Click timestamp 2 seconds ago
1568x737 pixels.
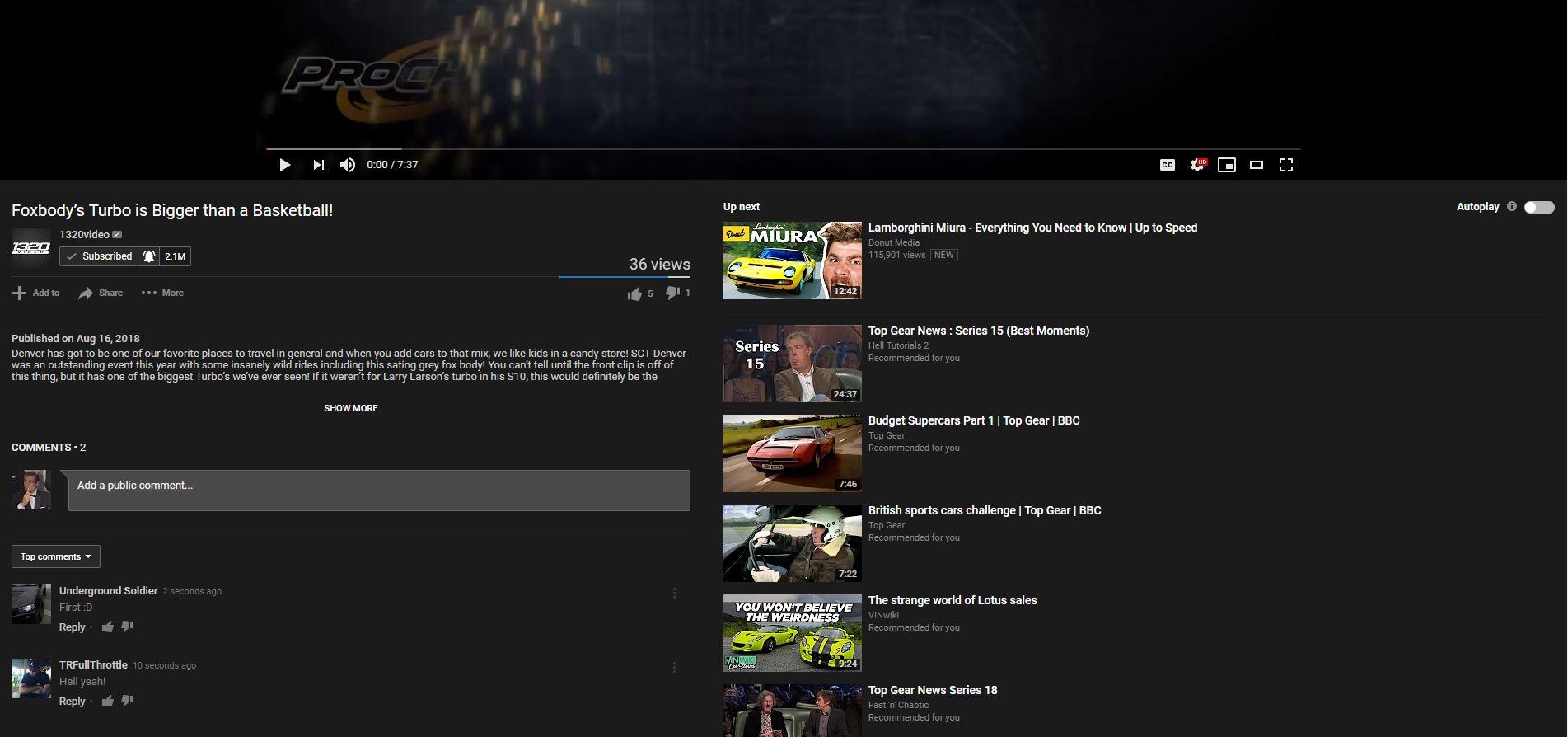coord(192,591)
